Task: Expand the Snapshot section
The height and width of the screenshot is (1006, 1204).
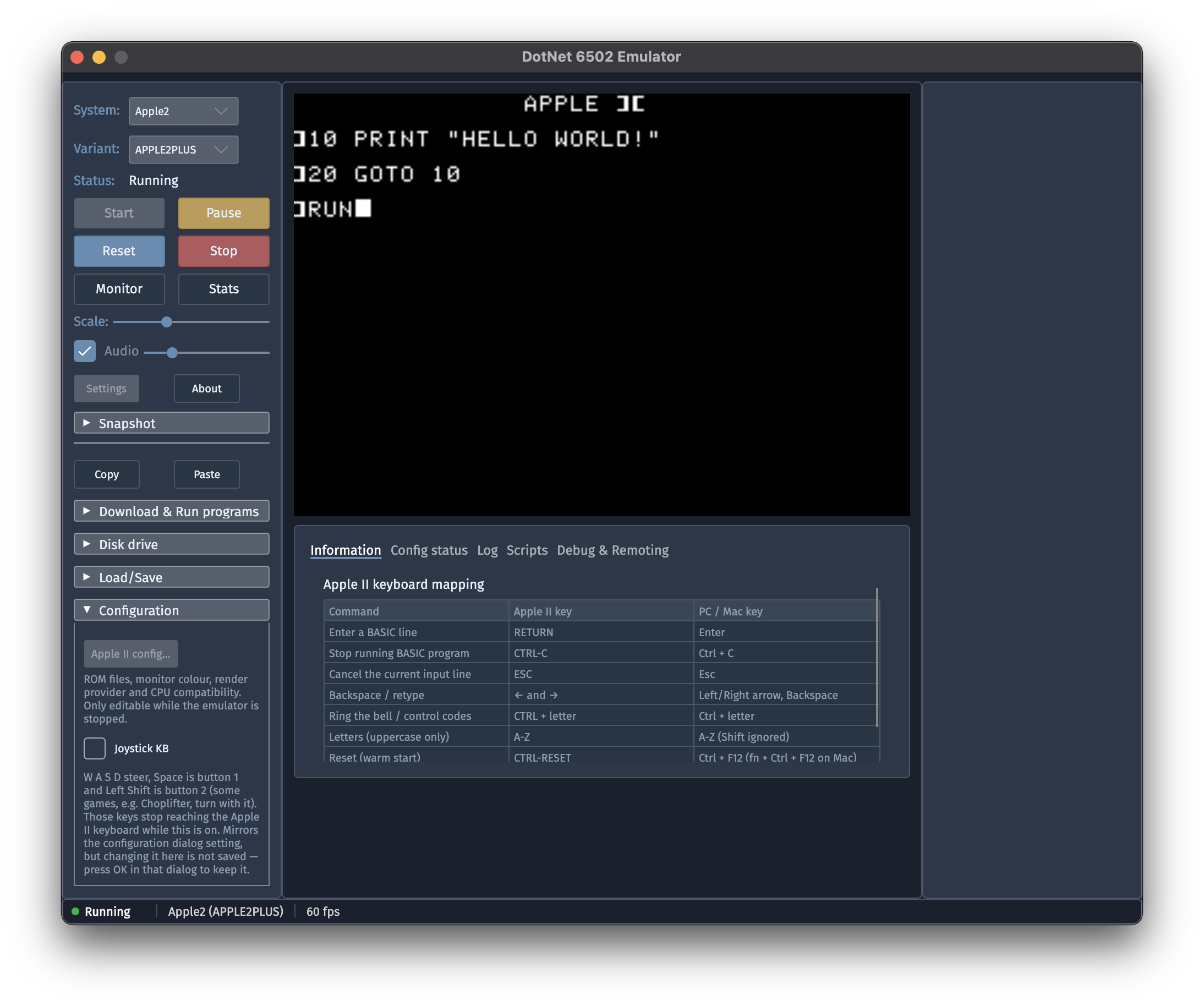Action: pos(172,423)
